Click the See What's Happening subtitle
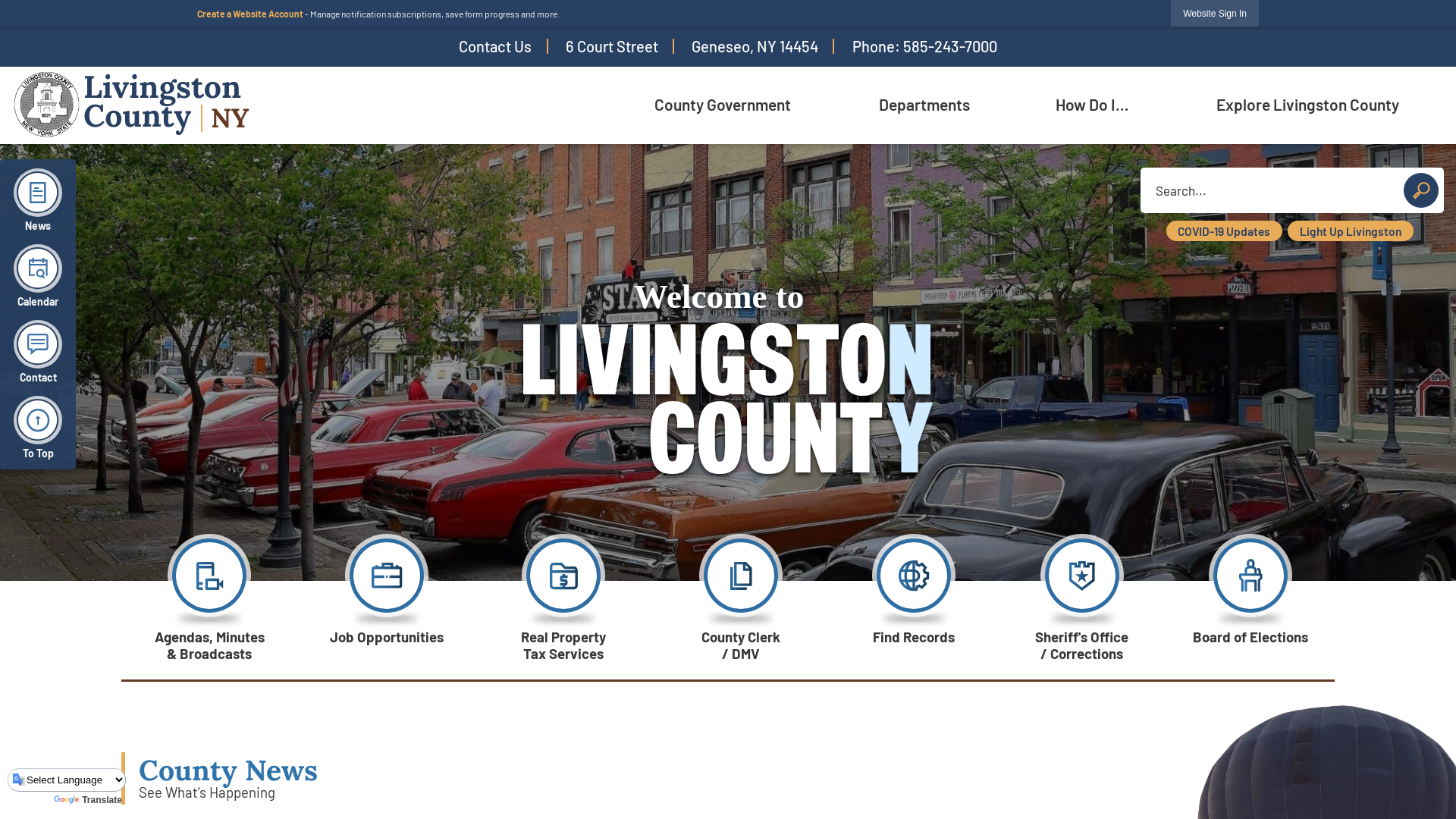1456x819 pixels. point(207,792)
